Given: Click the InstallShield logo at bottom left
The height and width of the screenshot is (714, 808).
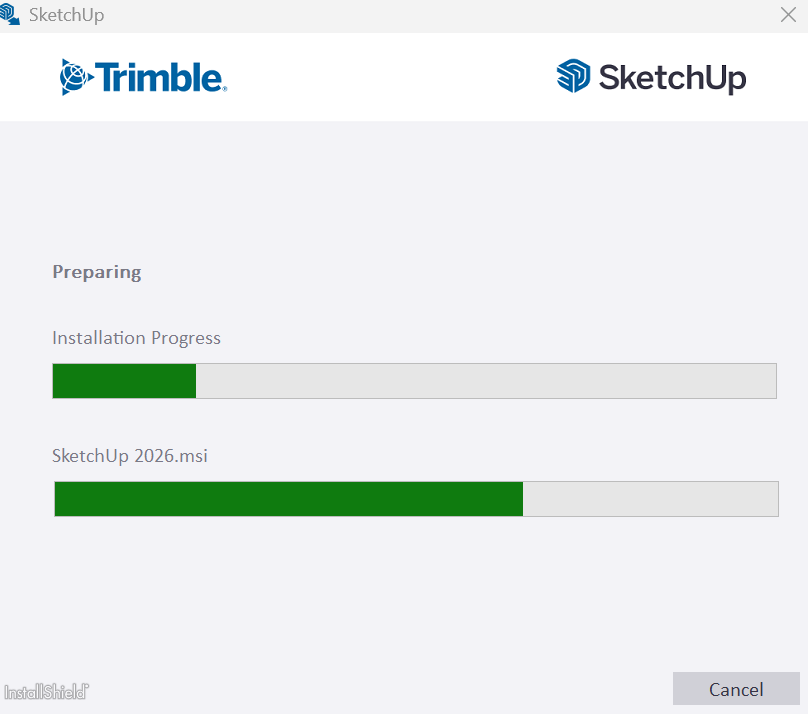Looking at the screenshot, I should [x=46, y=691].
